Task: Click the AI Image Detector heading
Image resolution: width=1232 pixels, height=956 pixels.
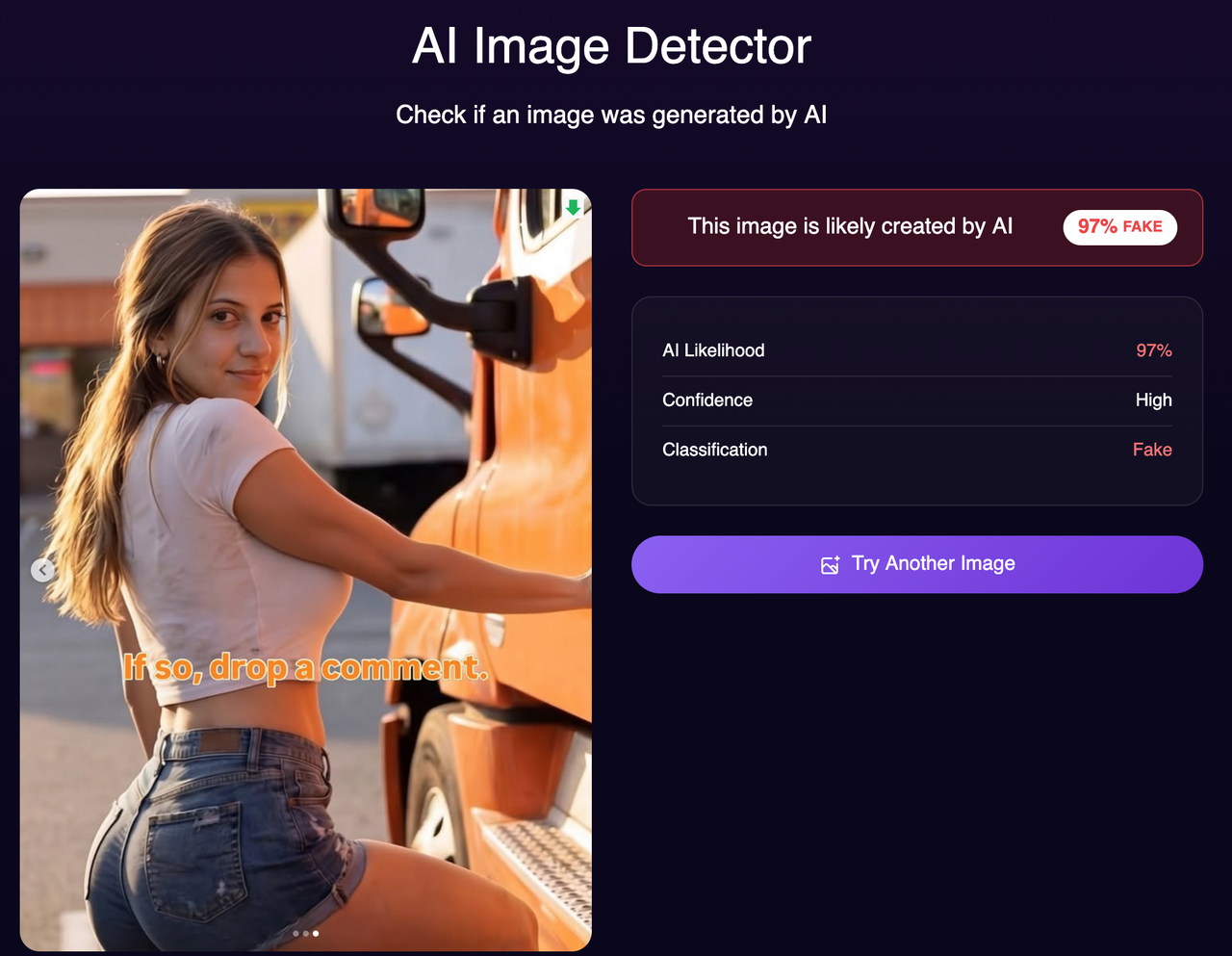Action: tap(612, 46)
